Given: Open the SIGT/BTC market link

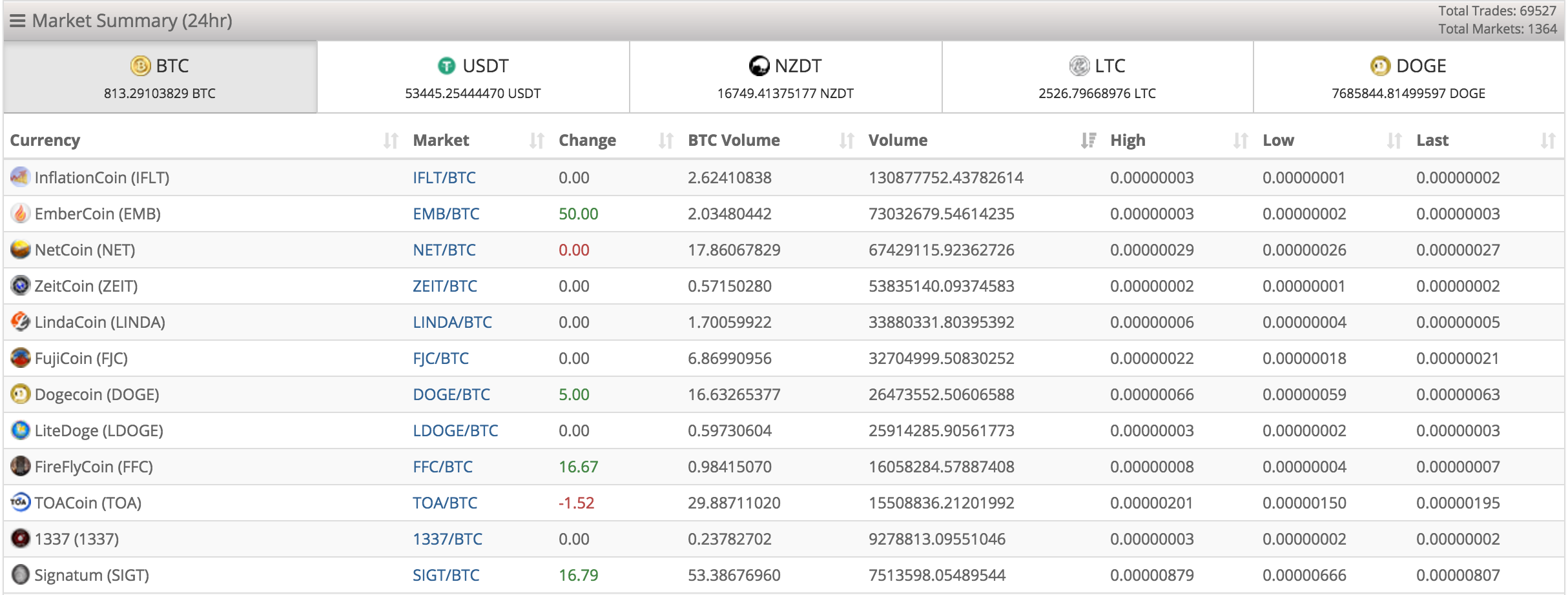Looking at the screenshot, I should (x=446, y=575).
